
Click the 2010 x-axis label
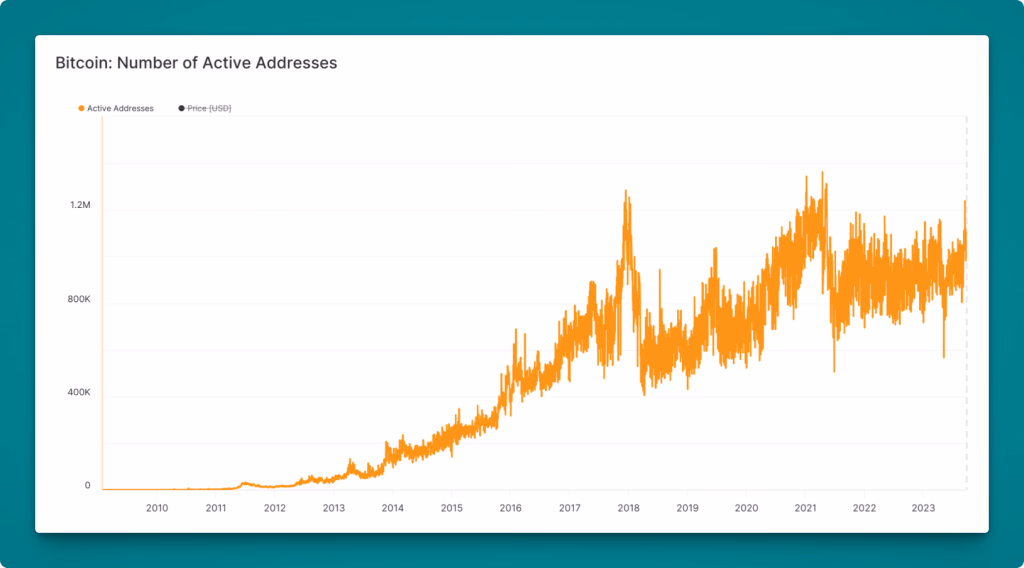click(x=157, y=508)
